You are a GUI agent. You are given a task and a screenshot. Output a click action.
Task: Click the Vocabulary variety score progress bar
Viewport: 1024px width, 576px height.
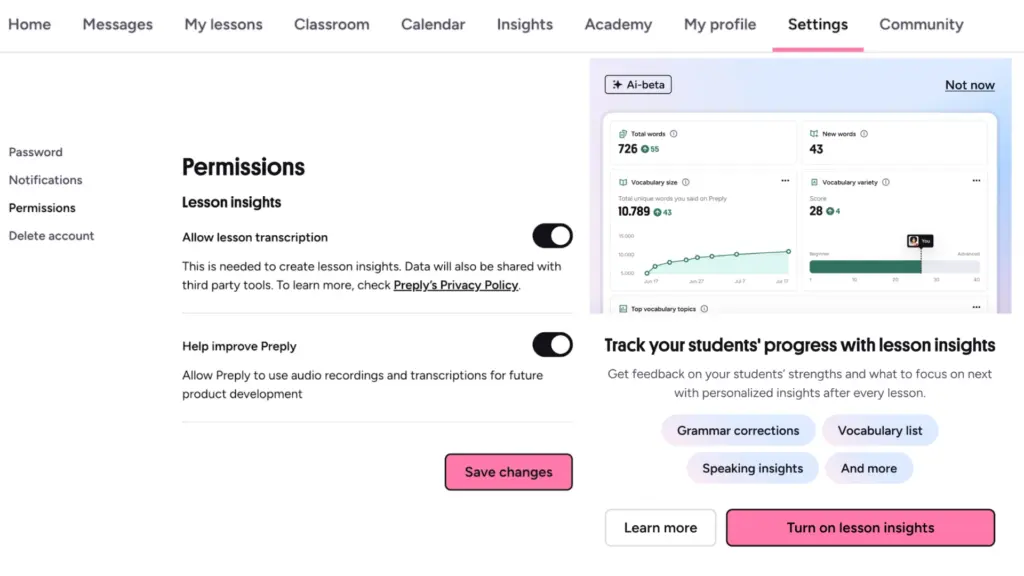(x=895, y=267)
